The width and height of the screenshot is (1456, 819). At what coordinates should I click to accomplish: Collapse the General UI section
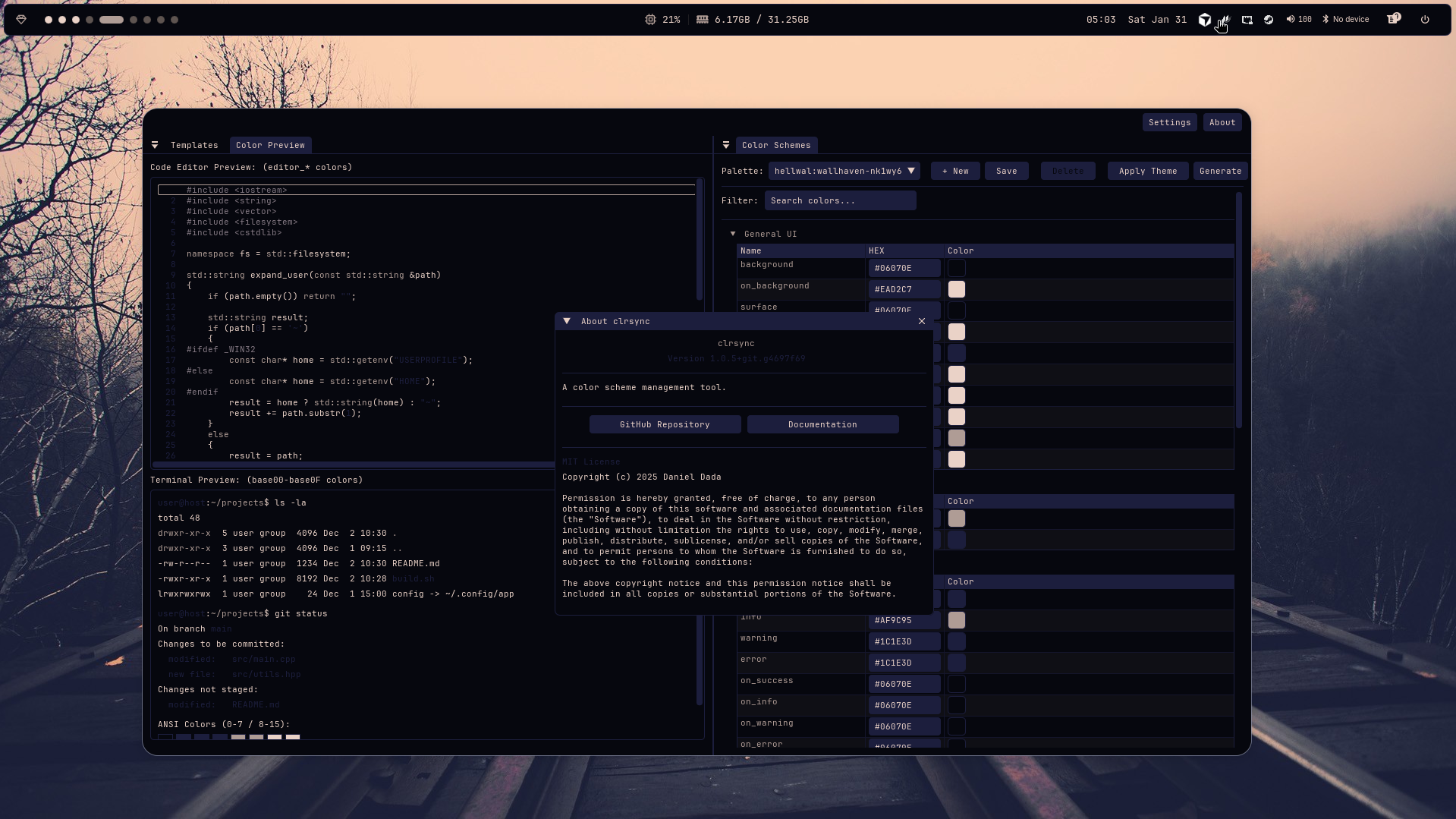733,234
